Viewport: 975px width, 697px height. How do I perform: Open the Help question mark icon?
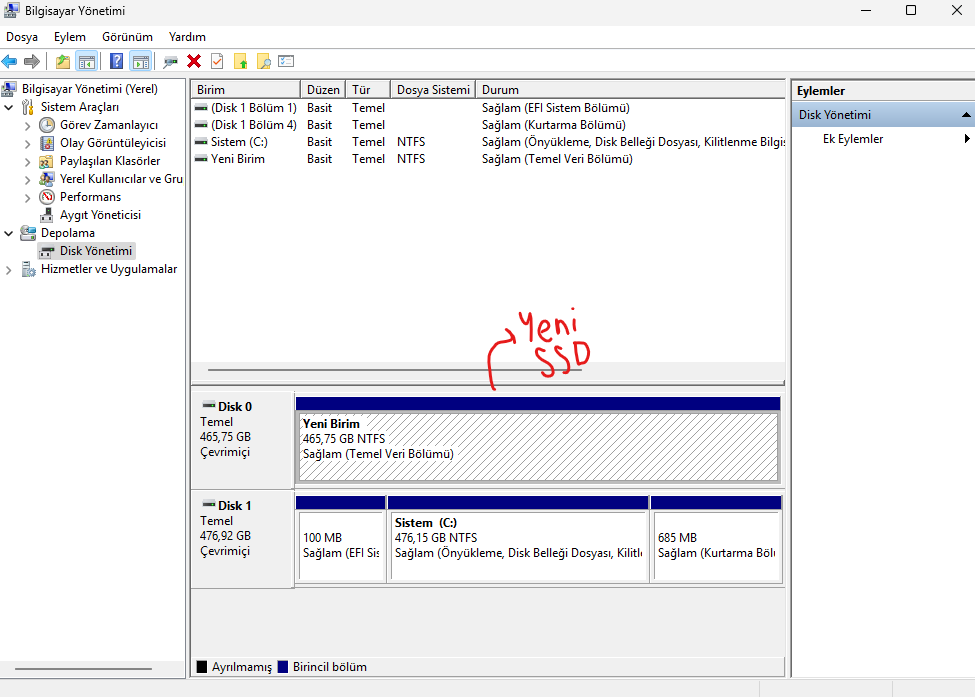(116, 62)
